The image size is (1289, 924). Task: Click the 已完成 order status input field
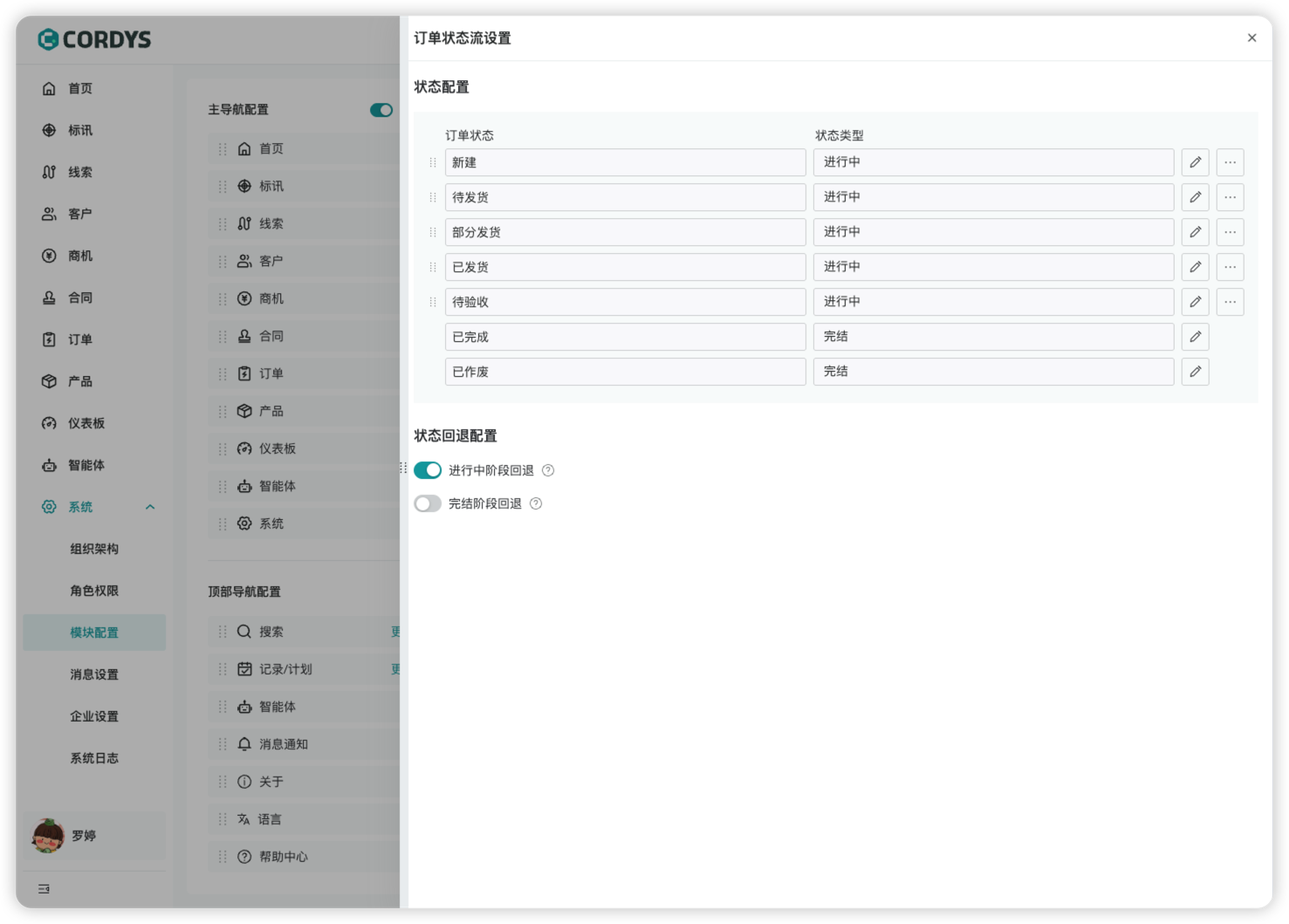[x=625, y=337]
